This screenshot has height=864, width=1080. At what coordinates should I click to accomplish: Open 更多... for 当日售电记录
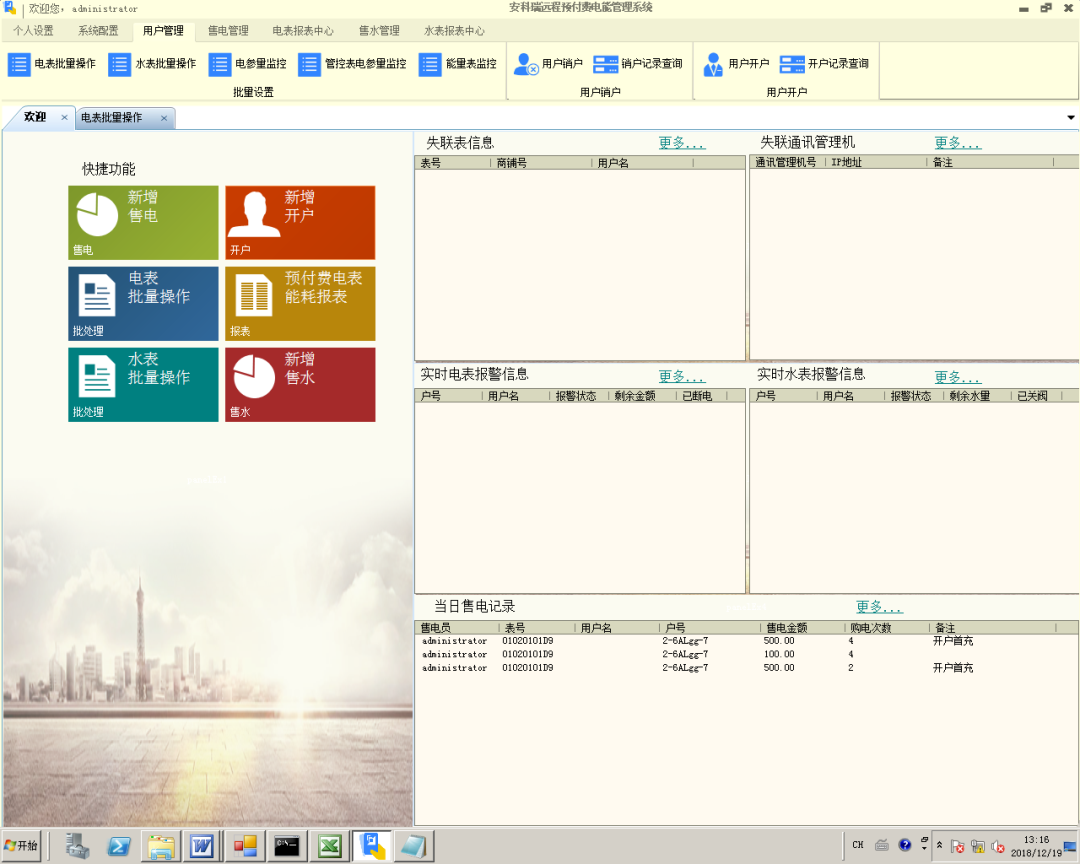point(880,607)
